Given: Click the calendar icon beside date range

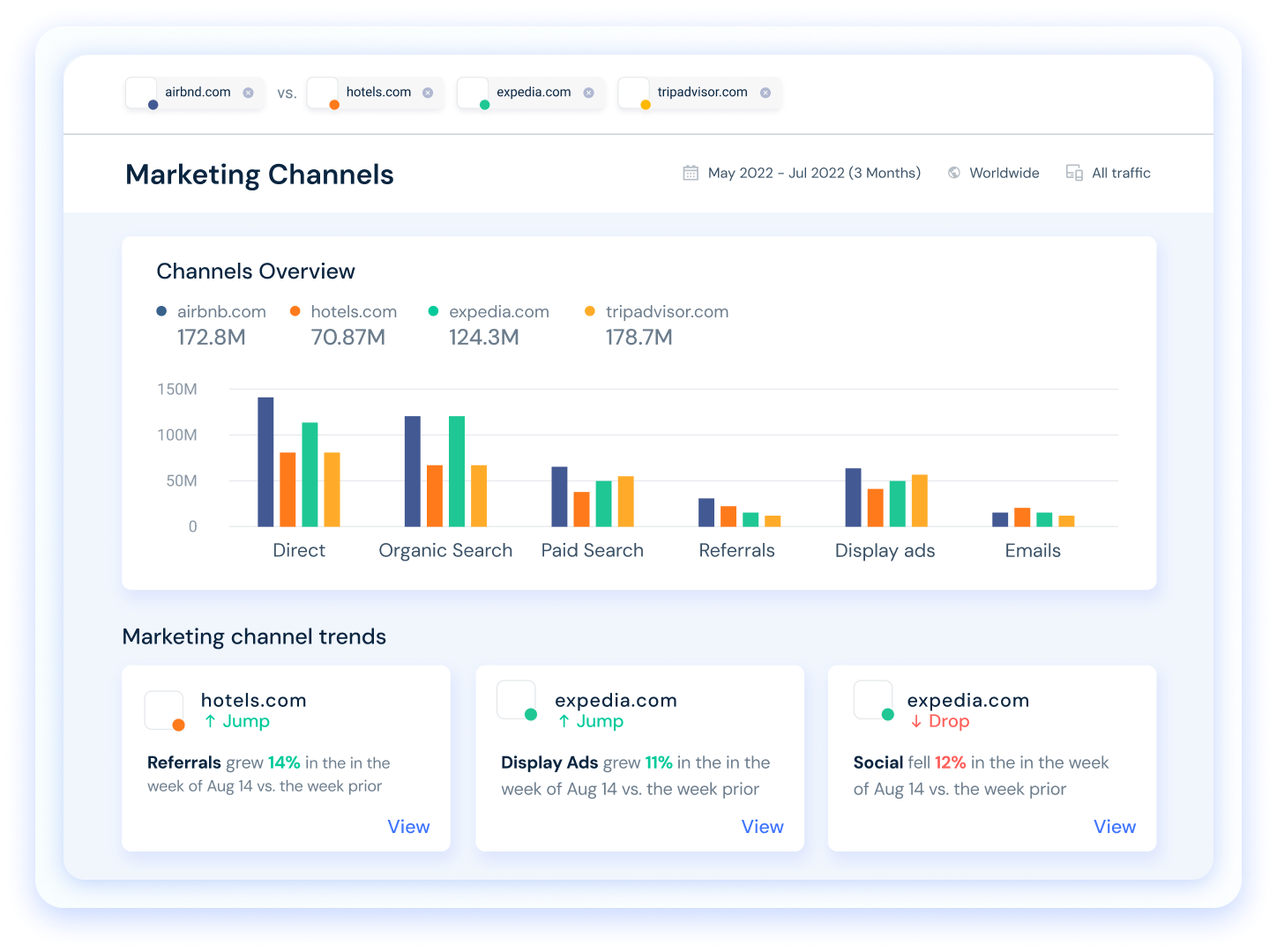Looking at the screenshot, I should (691, 173).
